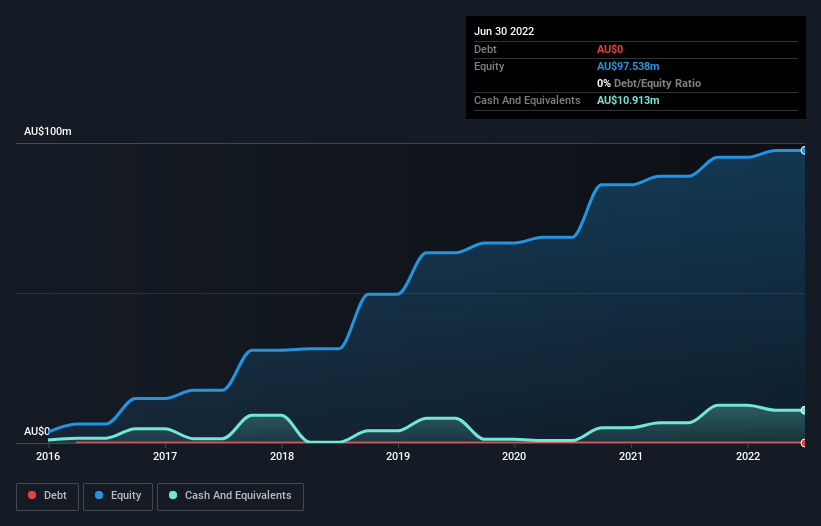Image resolution: width=821 pixels, height=526 pixels.
Task: Toggle the Equity series legend button
Action: tap(118, 496)
